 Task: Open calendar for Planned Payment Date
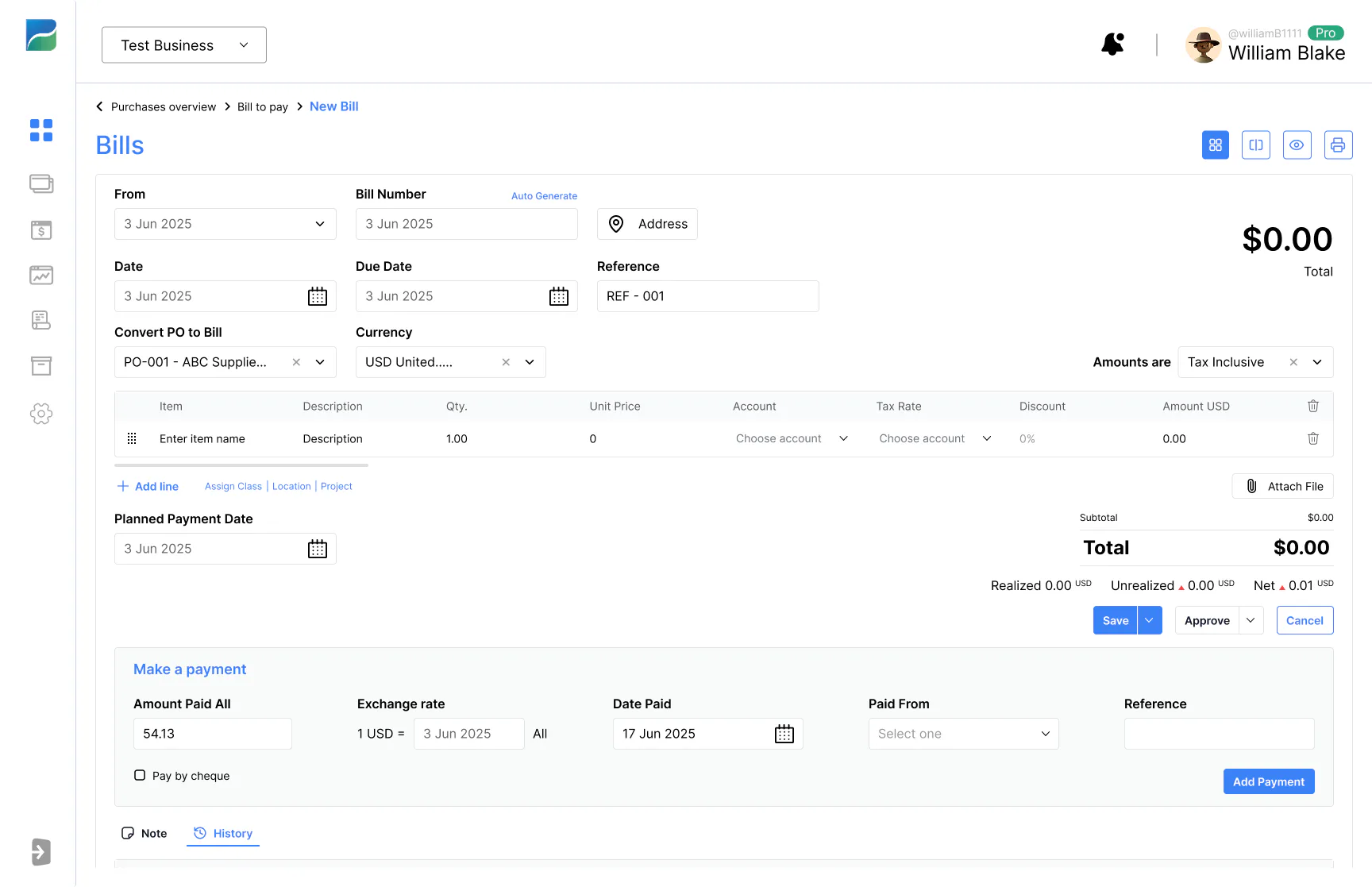318,549
